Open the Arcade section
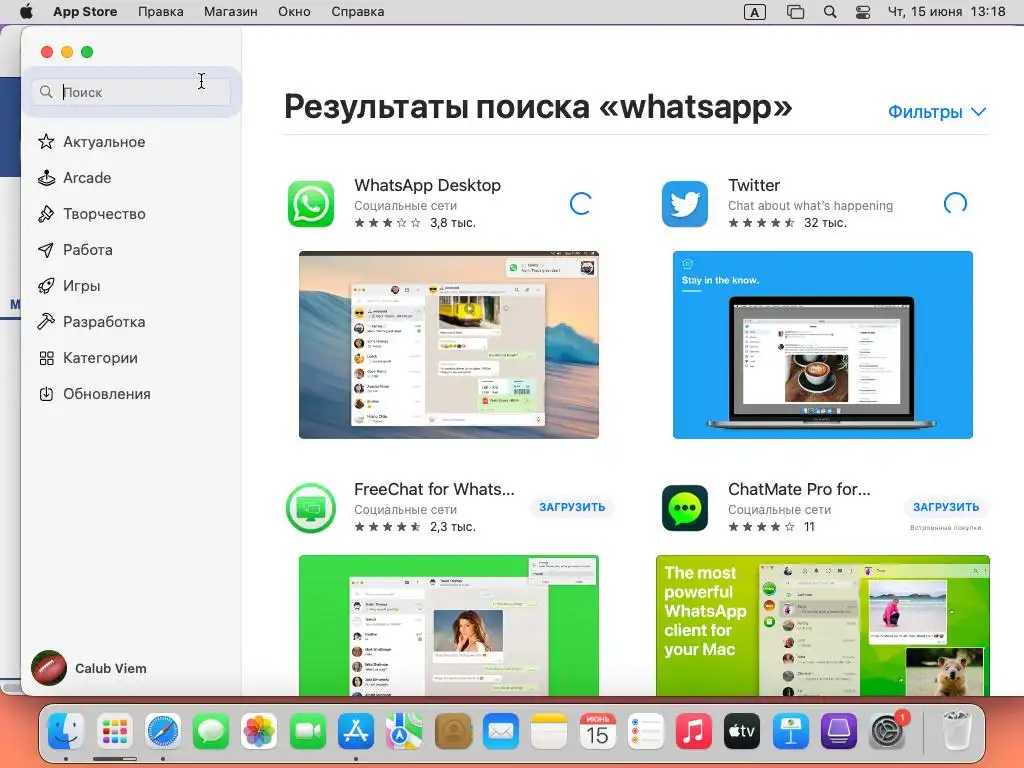This screenshot has width=1024, height=768. (74, 178)
